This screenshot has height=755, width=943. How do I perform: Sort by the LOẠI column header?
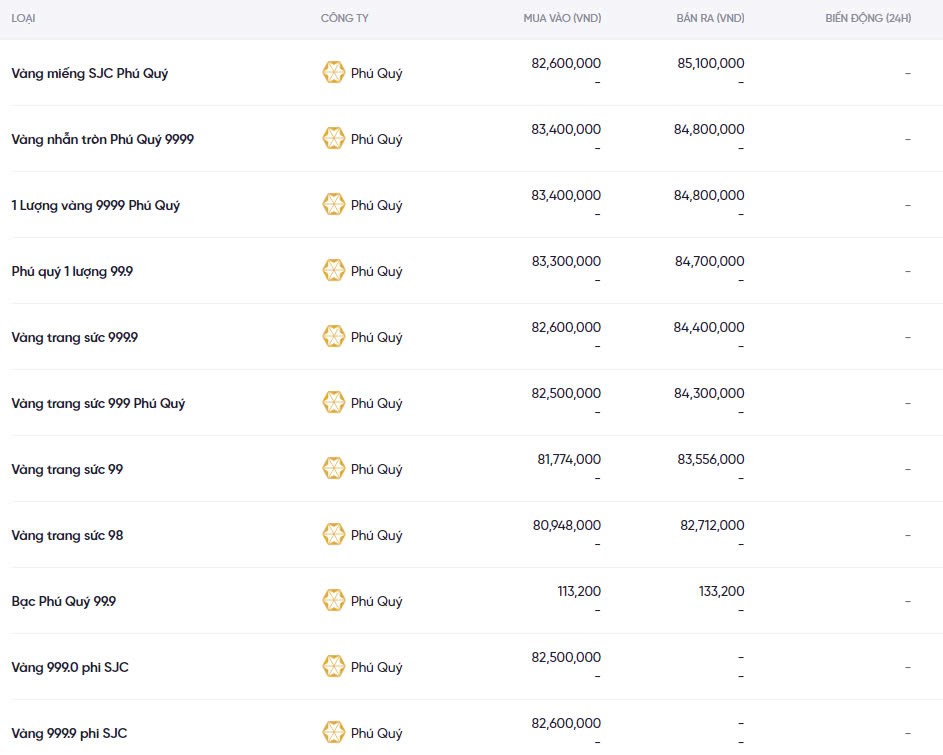(x=24, y=19)
